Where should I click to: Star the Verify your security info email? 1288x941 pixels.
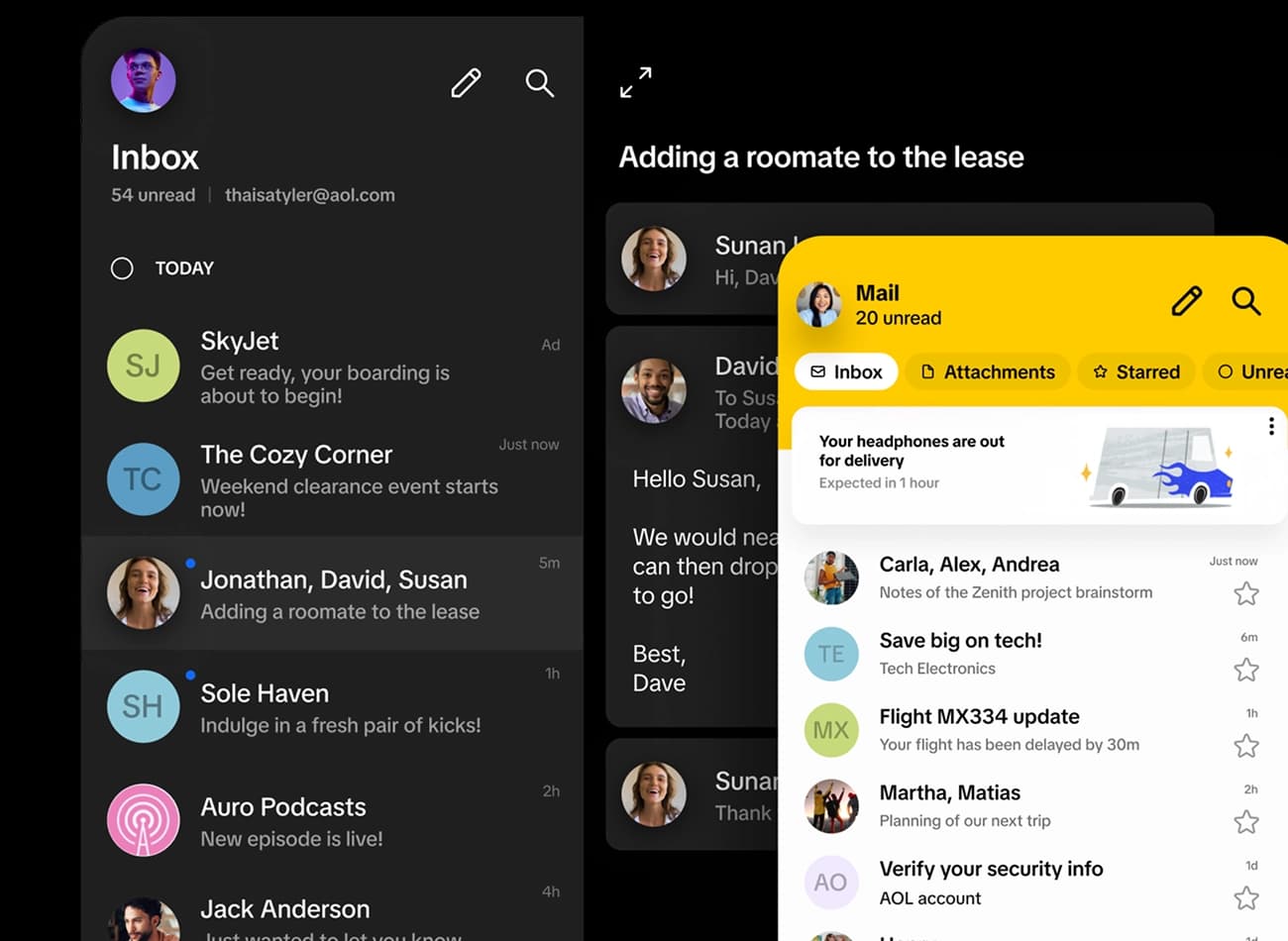pyautogui.click(x=1245, y=898)
